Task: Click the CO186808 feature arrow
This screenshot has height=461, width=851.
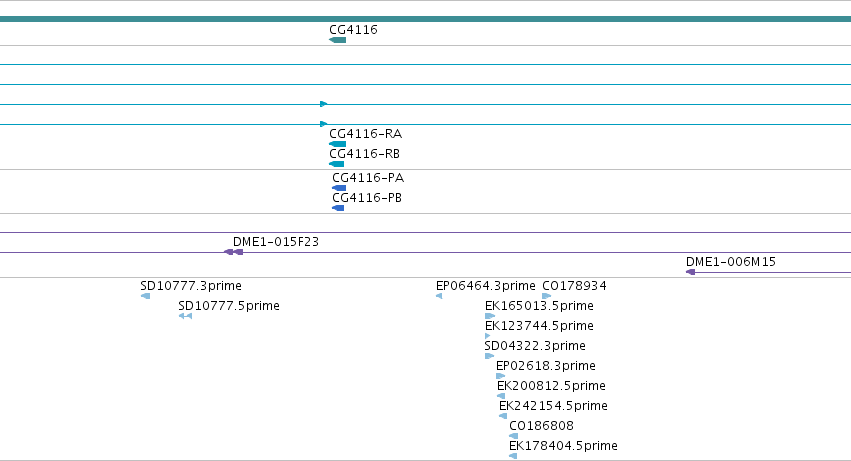Action: [513, 436]
